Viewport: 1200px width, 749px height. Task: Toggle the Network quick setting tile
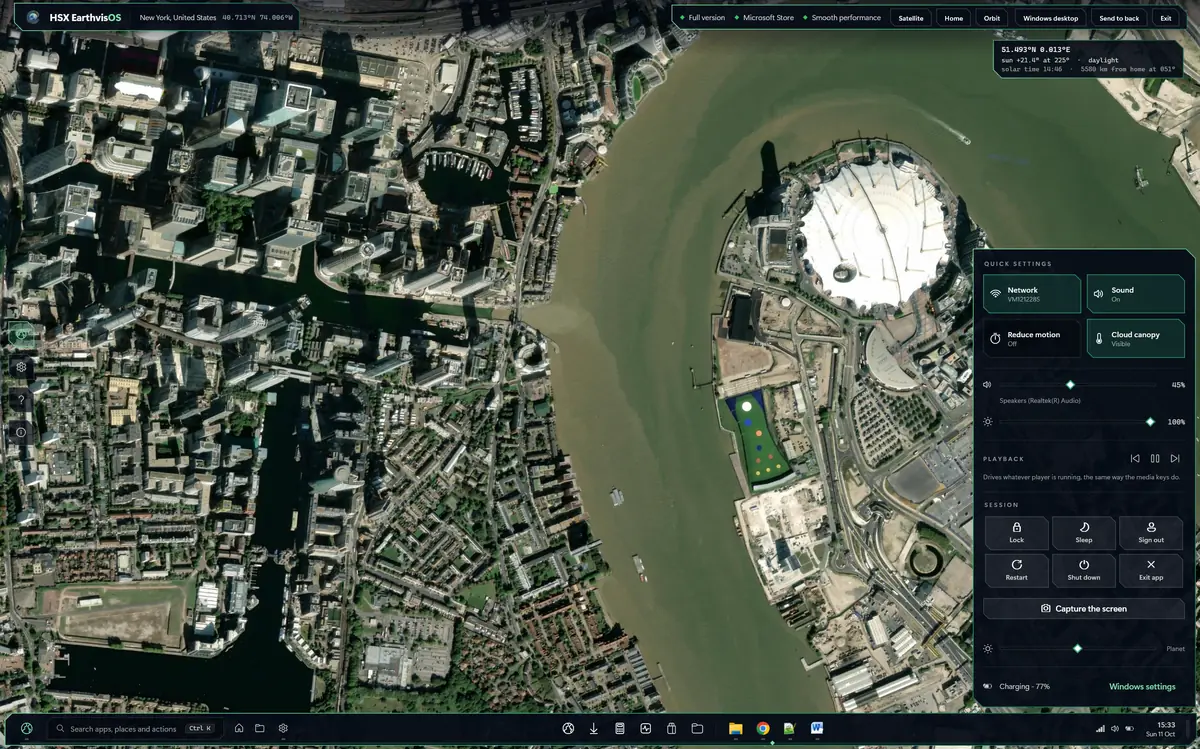pyautogui.click(x=1032, y=294)
